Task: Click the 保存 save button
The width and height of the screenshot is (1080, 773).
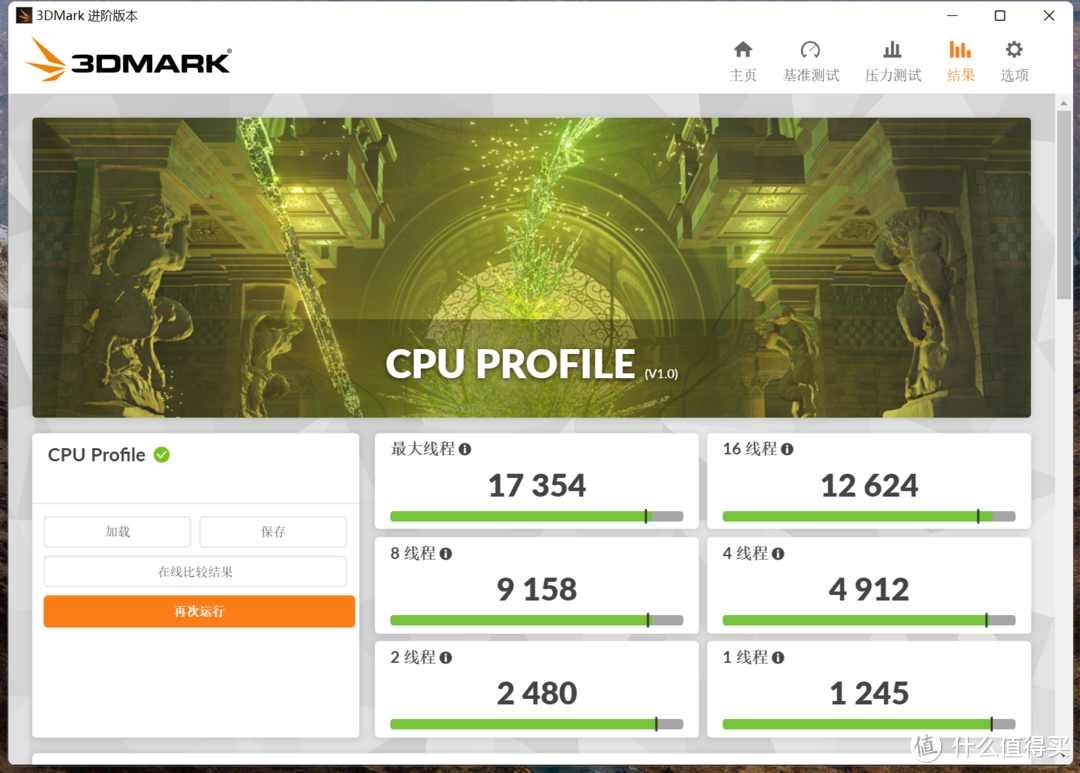Action: (273, 532)
